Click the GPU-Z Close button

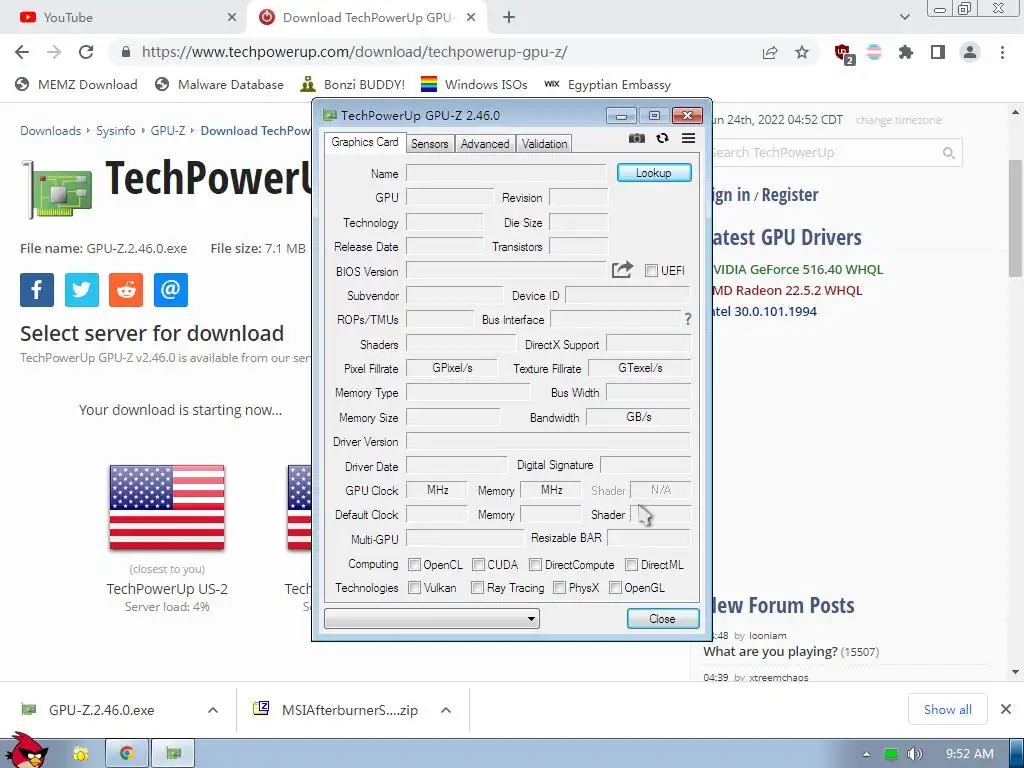coord(662,618)
